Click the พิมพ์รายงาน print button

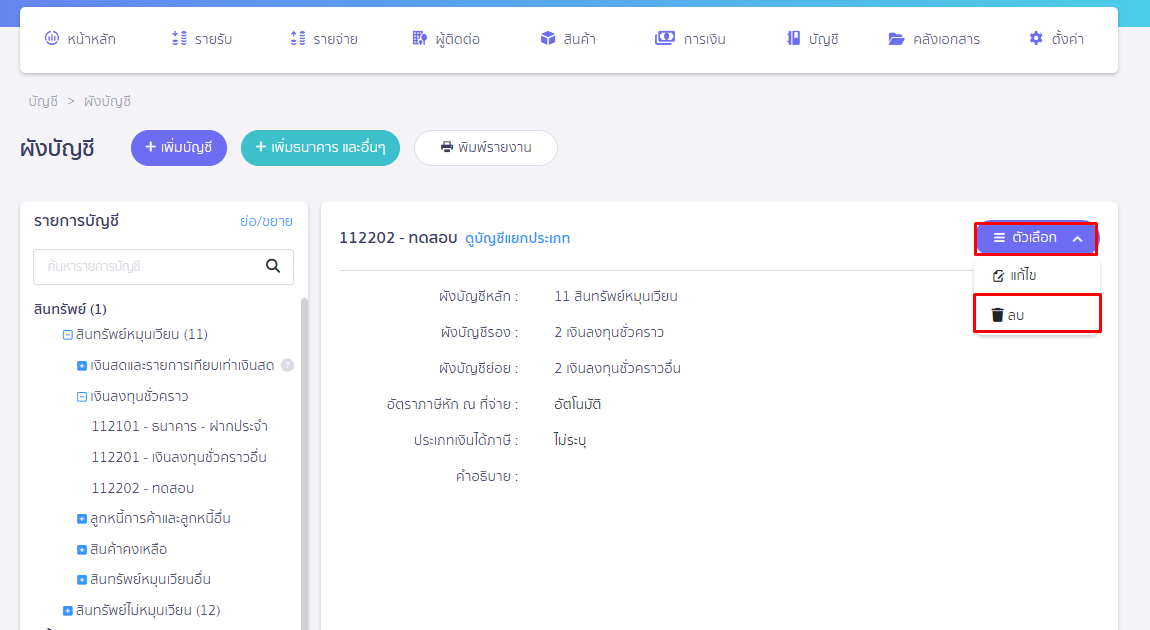(x=485, y=147)
